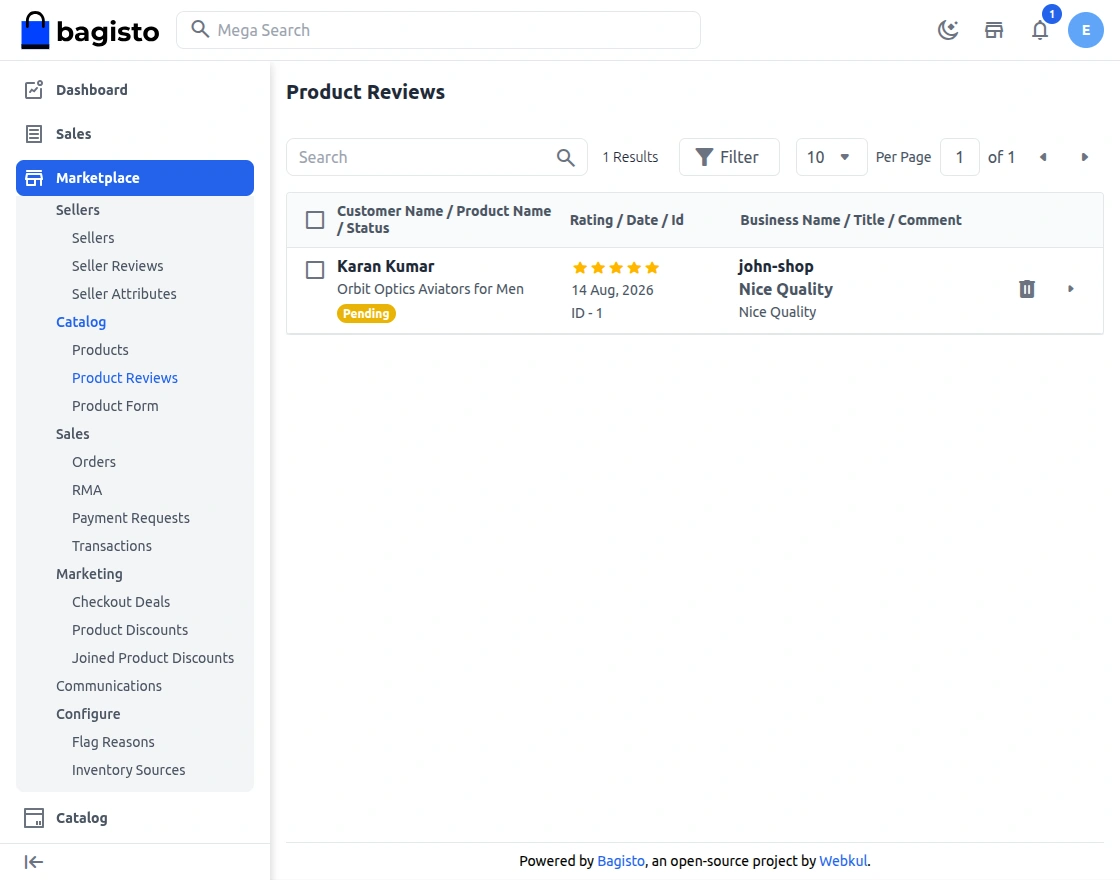Open Seller Reviews page

coord(117,266)
